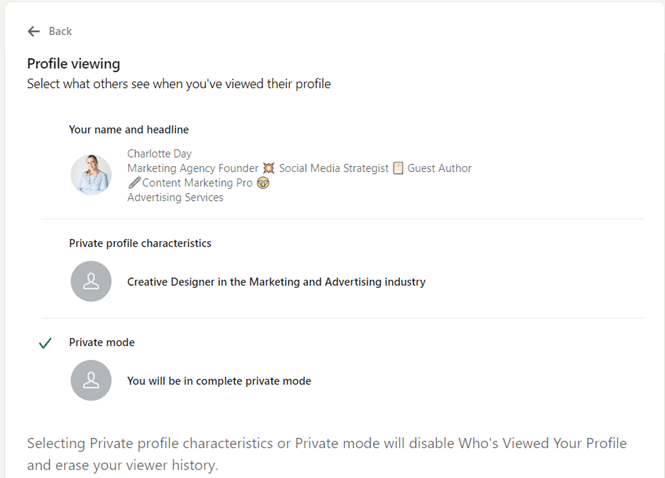Screen dimensions: 665x478
Task: Click the Social Media Strategist headline text
Action: point(333,169)
